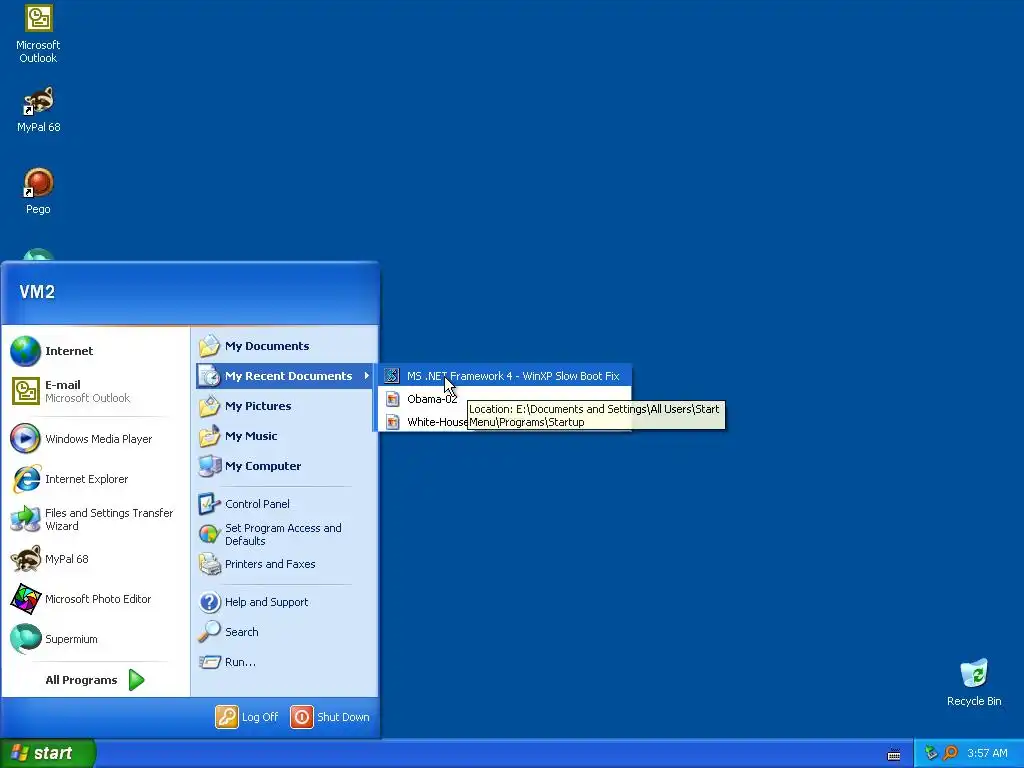This screenshot has width=1024, height=768.
Task: Open My Pictures folder
Action: (x=285, y=406)
